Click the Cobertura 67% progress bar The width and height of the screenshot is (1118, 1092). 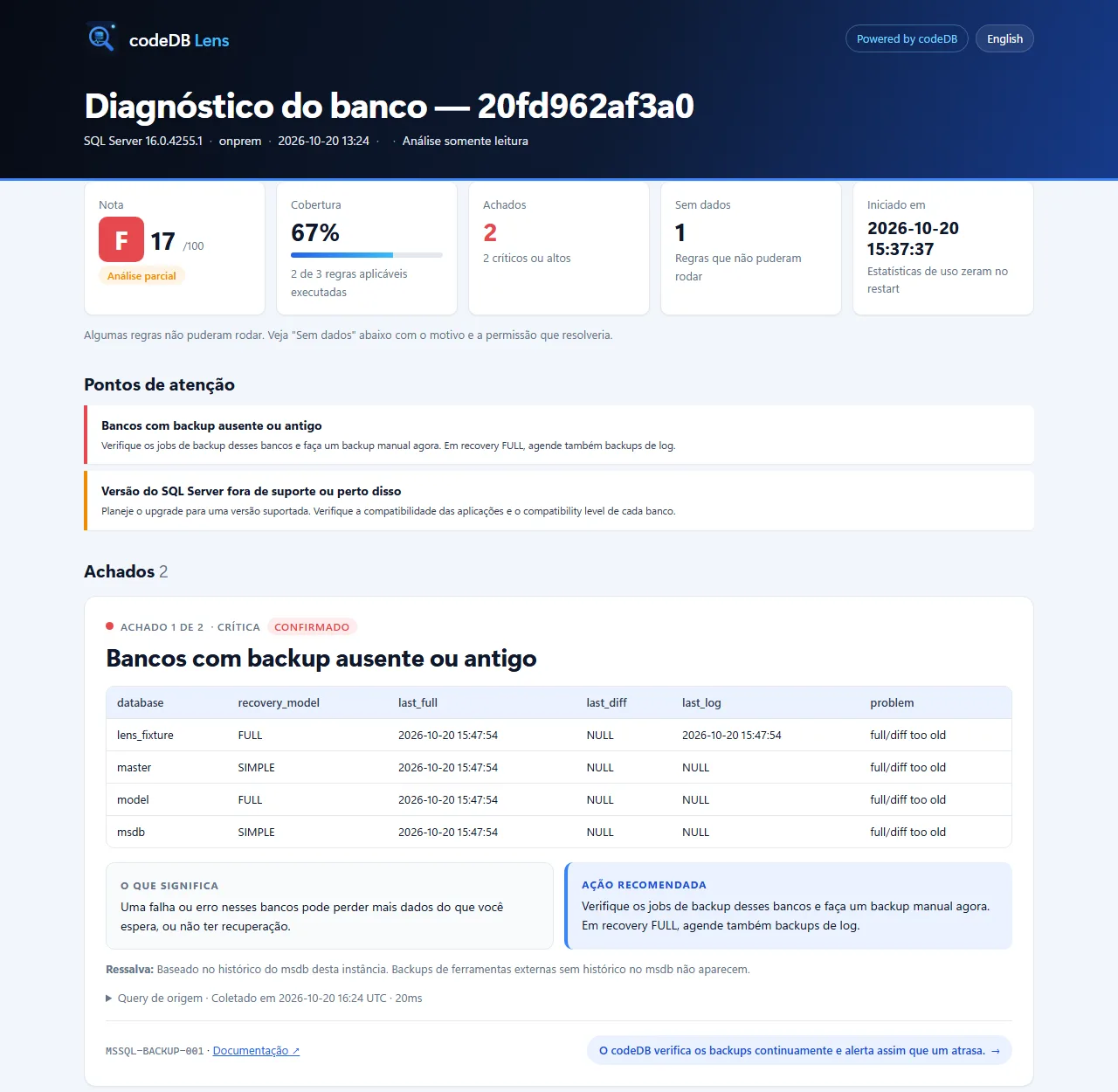click(x=367, y=255)
